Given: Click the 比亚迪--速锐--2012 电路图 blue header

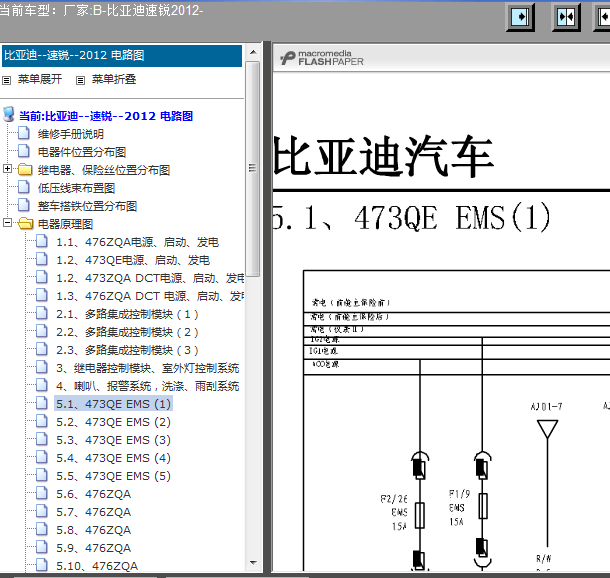Looking at the screenshot, I should (122, 56).
